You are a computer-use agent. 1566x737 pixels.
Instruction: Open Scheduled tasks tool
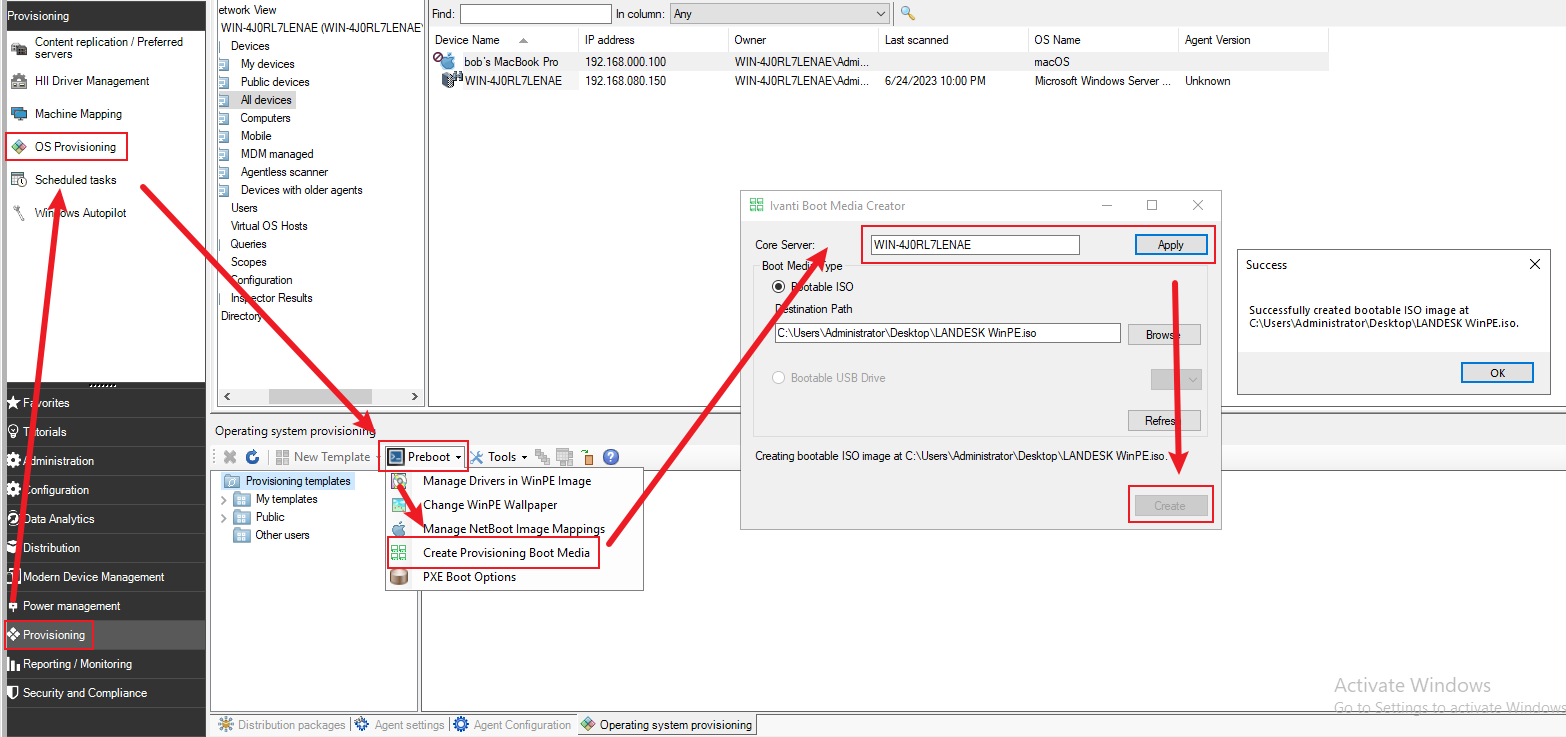pyautogui.click(x=75, y=180)
